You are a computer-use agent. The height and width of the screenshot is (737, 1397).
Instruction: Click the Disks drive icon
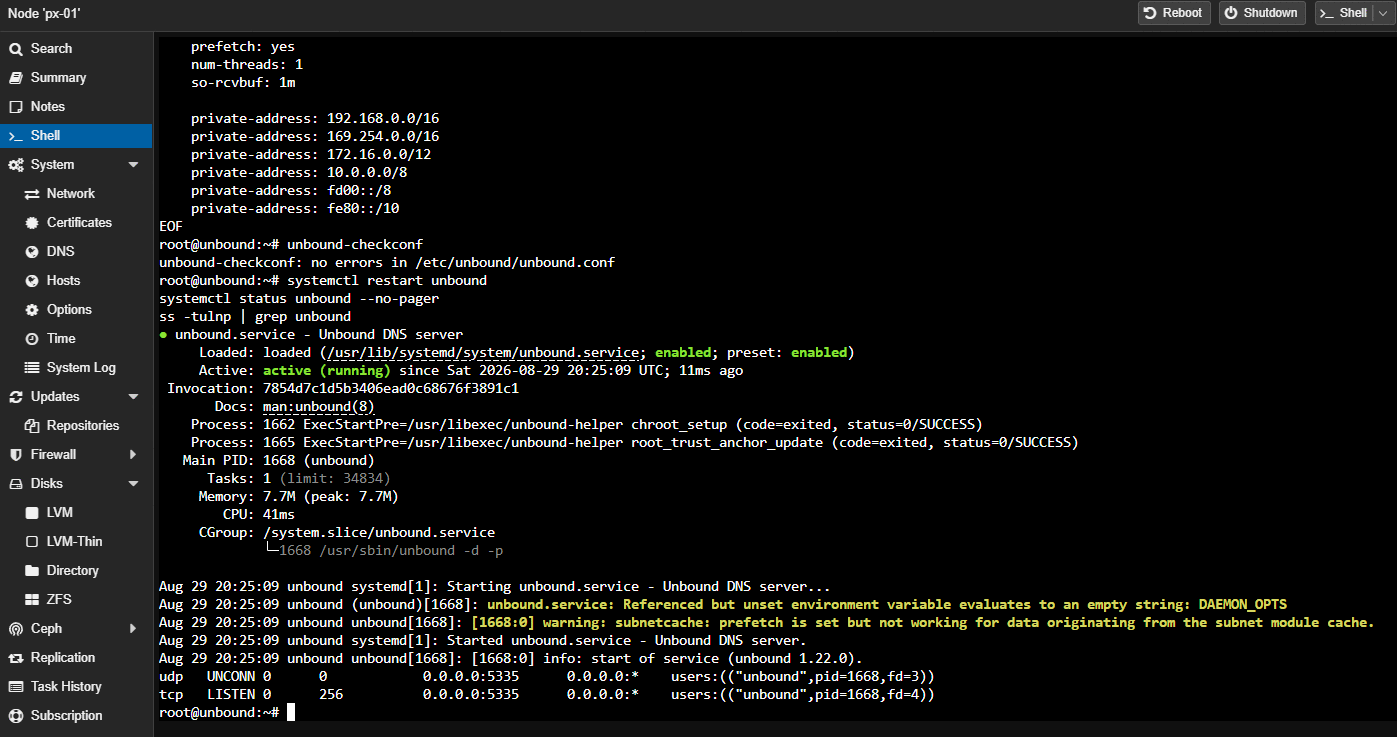[15, 483]
